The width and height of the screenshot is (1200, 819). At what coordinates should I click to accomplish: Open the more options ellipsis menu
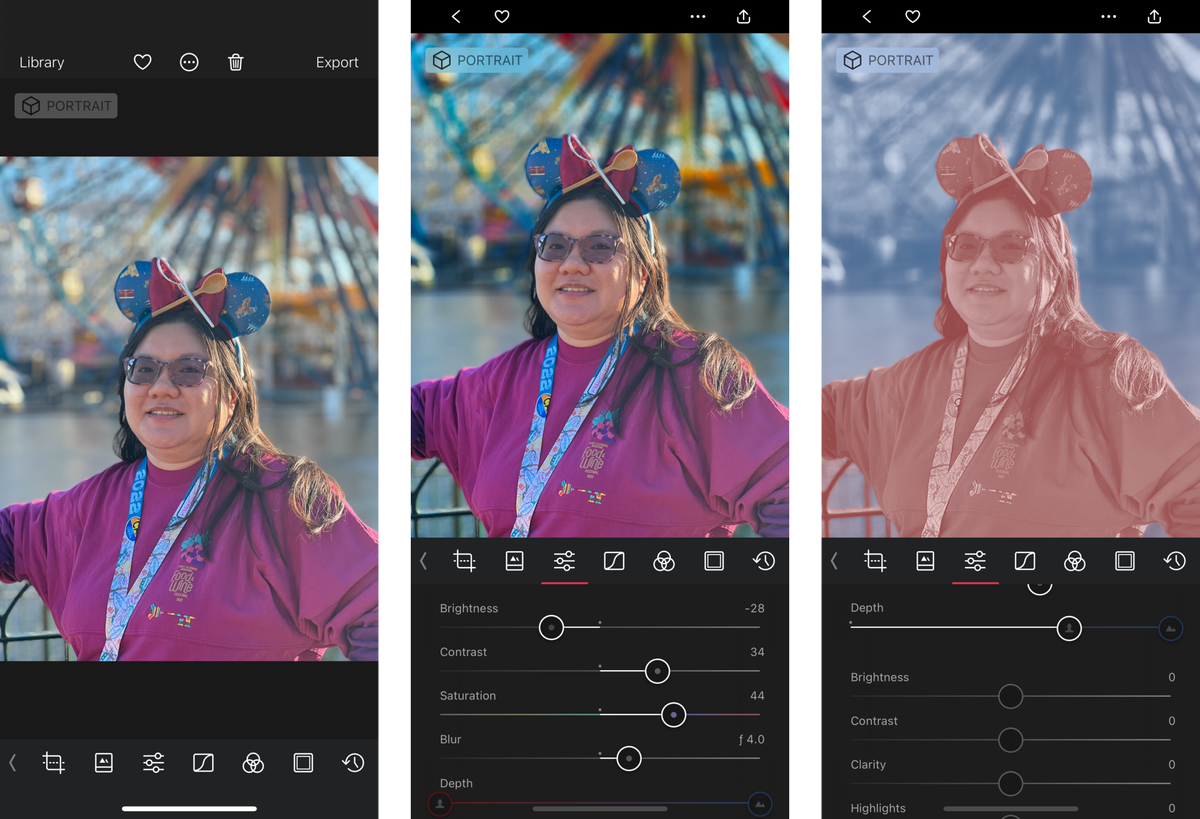[x=697, y=16]
